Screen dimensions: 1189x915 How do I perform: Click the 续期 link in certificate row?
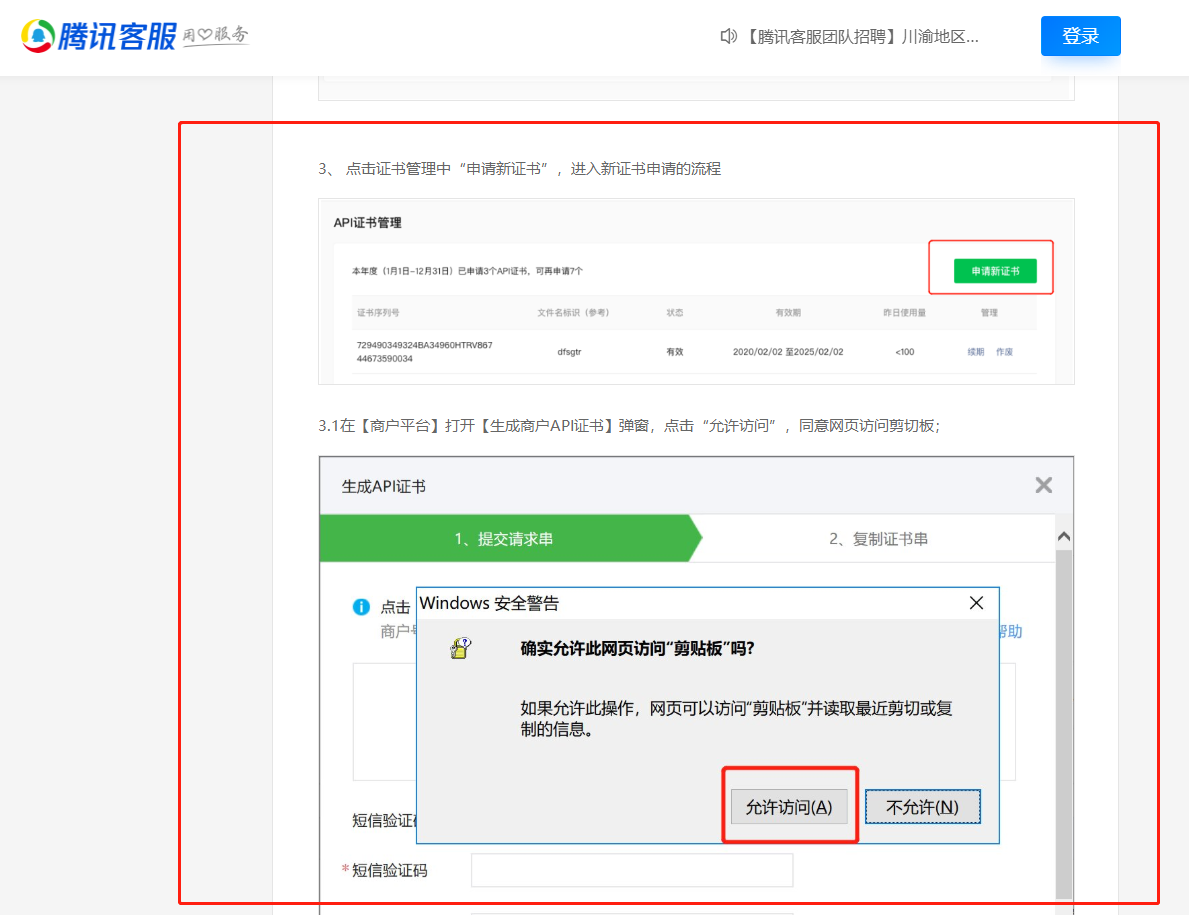(x=975, y=352)
